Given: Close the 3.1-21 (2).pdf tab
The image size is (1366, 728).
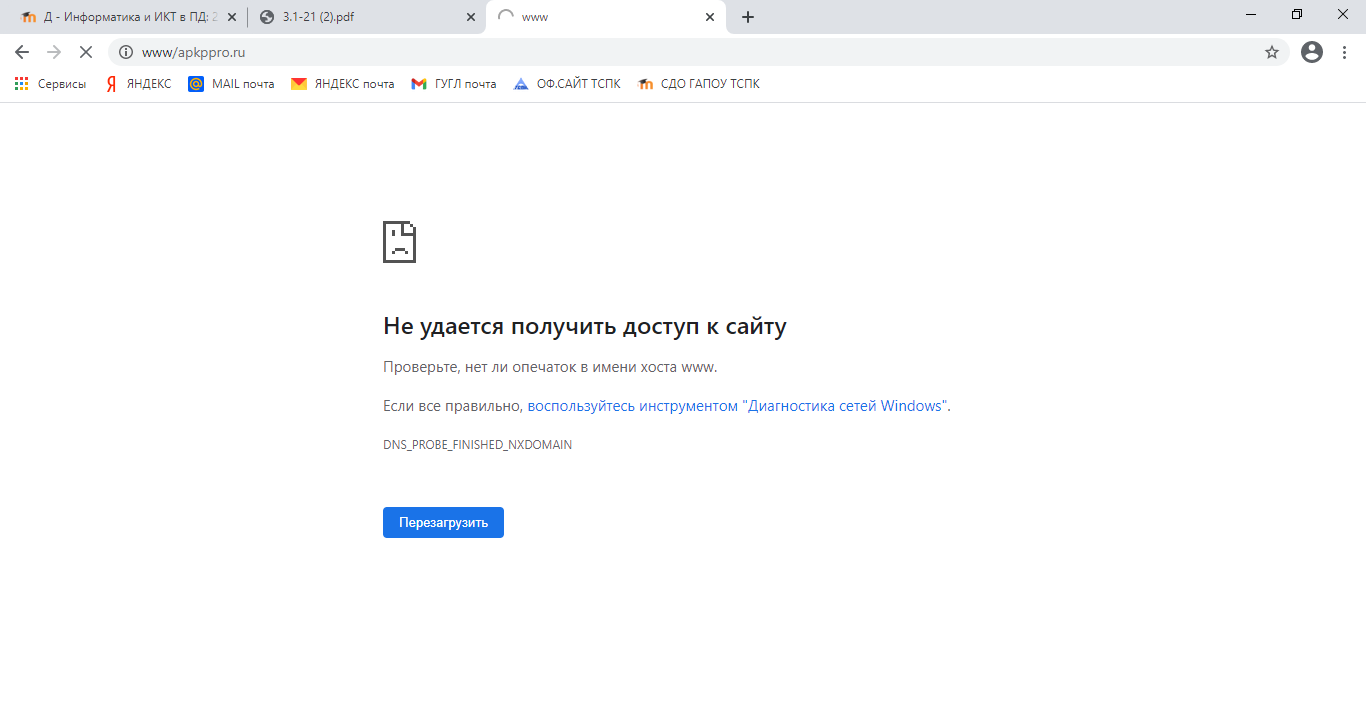Looking at the screenshot, I should click(471, 17).
